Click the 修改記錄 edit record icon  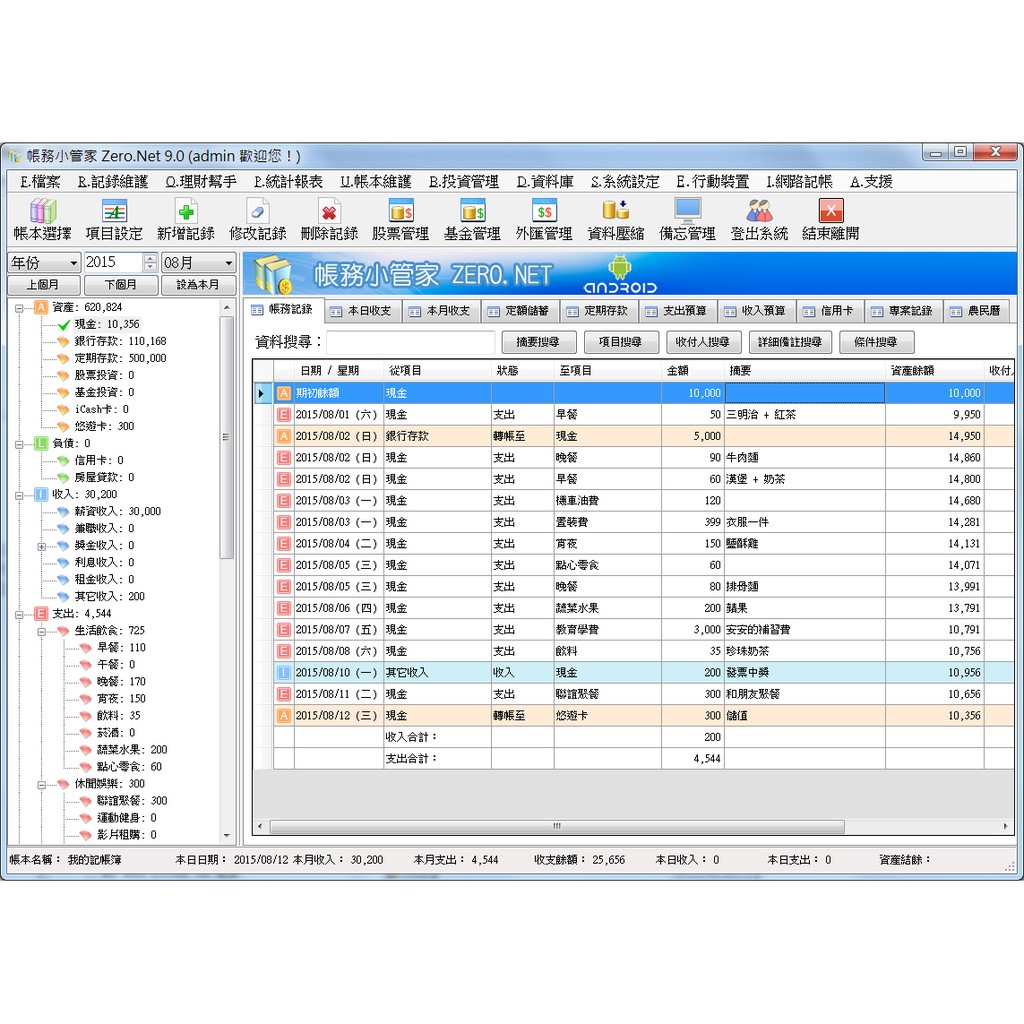click(x=257, y=219)
